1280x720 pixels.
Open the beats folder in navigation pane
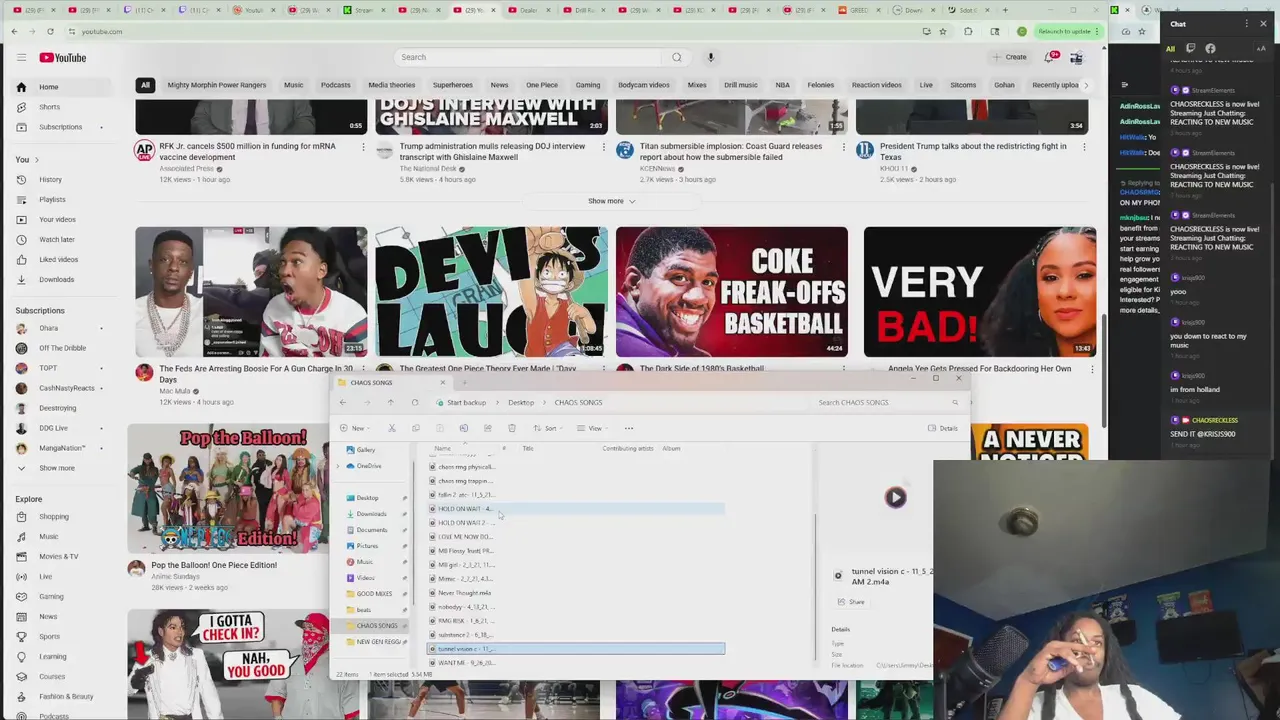coord(364,610)
